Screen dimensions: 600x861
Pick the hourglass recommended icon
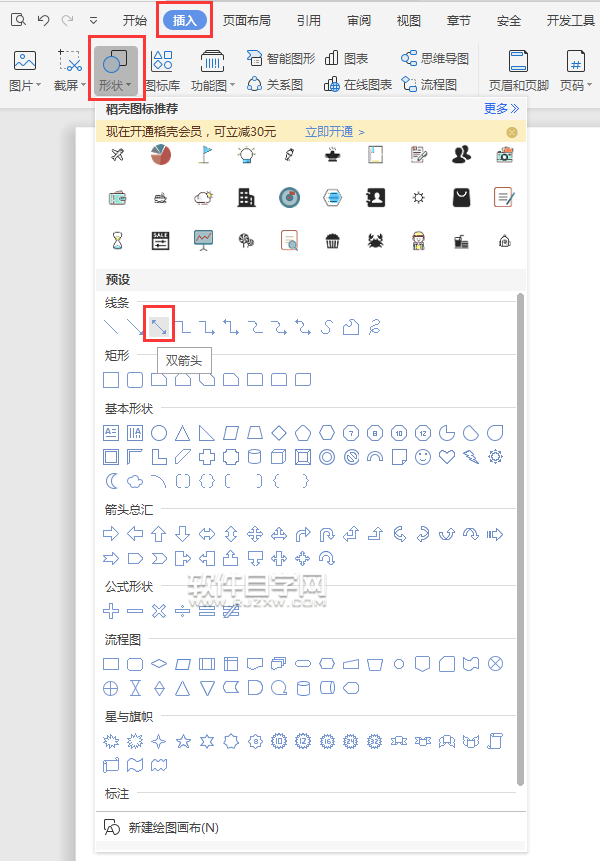coord(117,241)
